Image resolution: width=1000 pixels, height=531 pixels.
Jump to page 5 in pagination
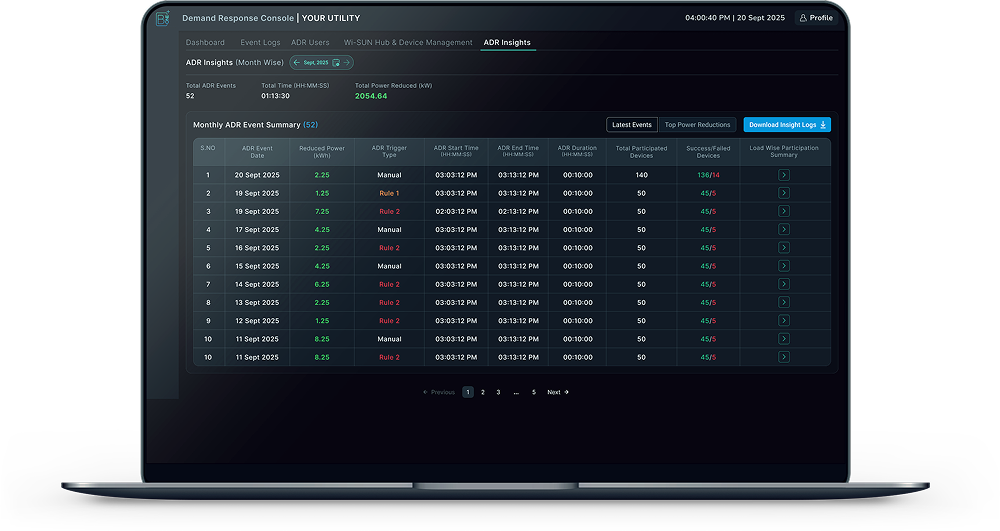tap(534, 392)
